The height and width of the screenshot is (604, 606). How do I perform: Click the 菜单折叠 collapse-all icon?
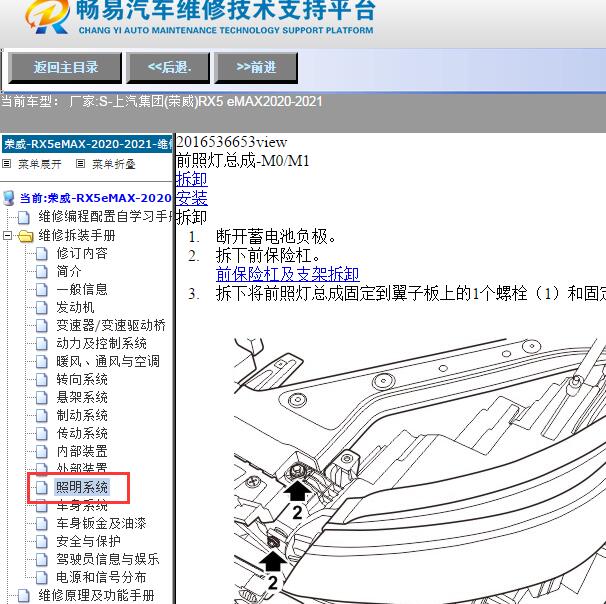pos(80,164)
